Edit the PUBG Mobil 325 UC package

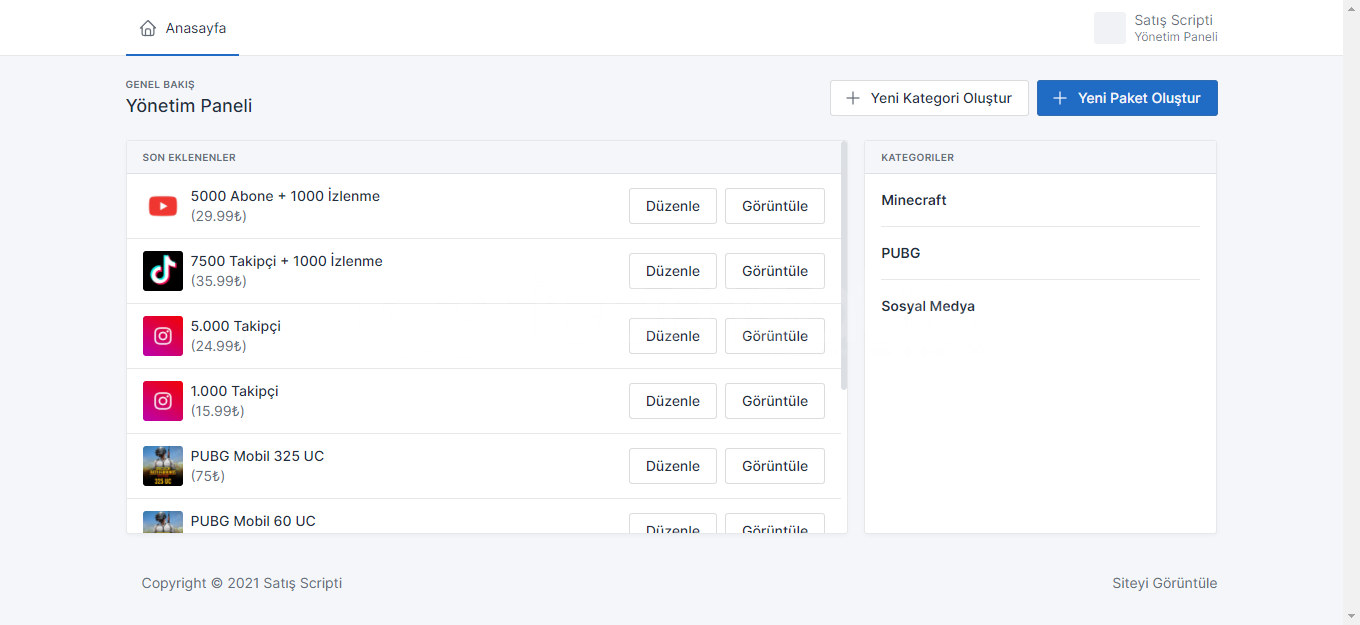coord(673,466)
